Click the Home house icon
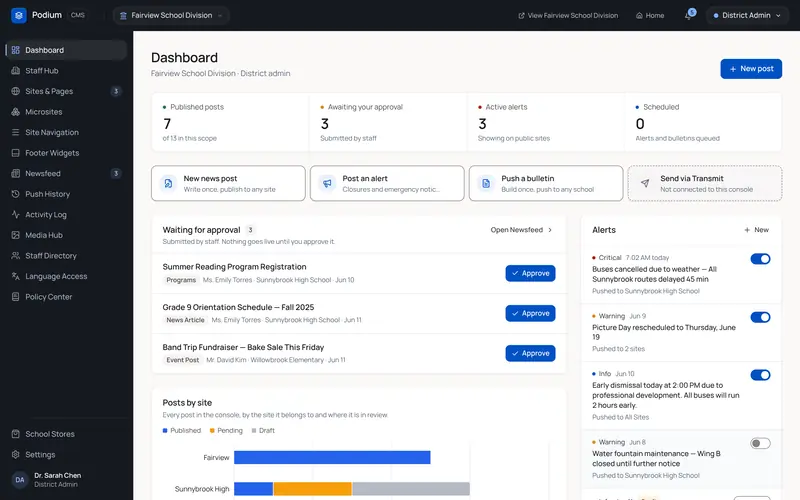This screenshot has width=800, height=500. tap(639, 16)
